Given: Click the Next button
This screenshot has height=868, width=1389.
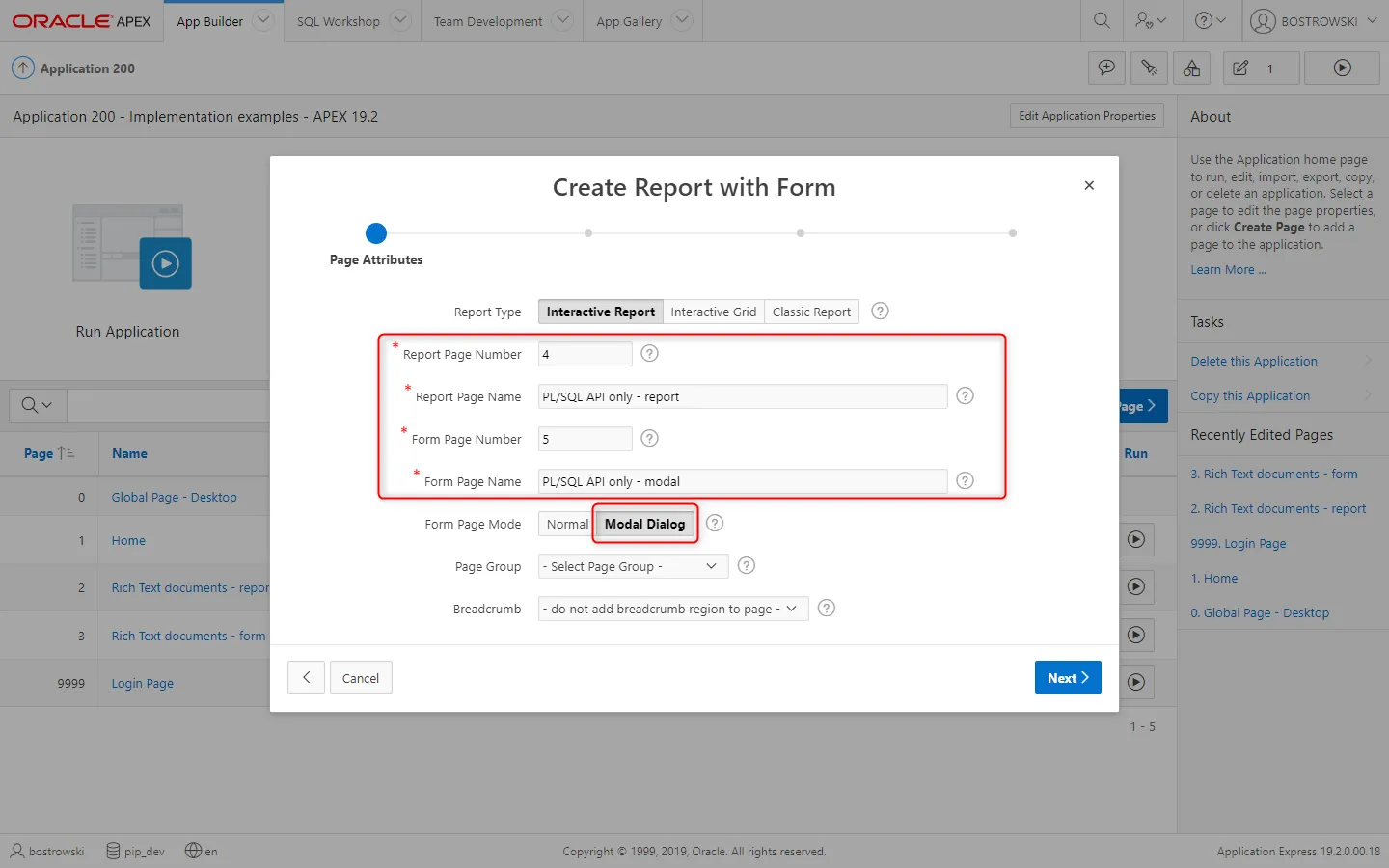Looking at the screenshot, I should click(x=1067, y=678).
